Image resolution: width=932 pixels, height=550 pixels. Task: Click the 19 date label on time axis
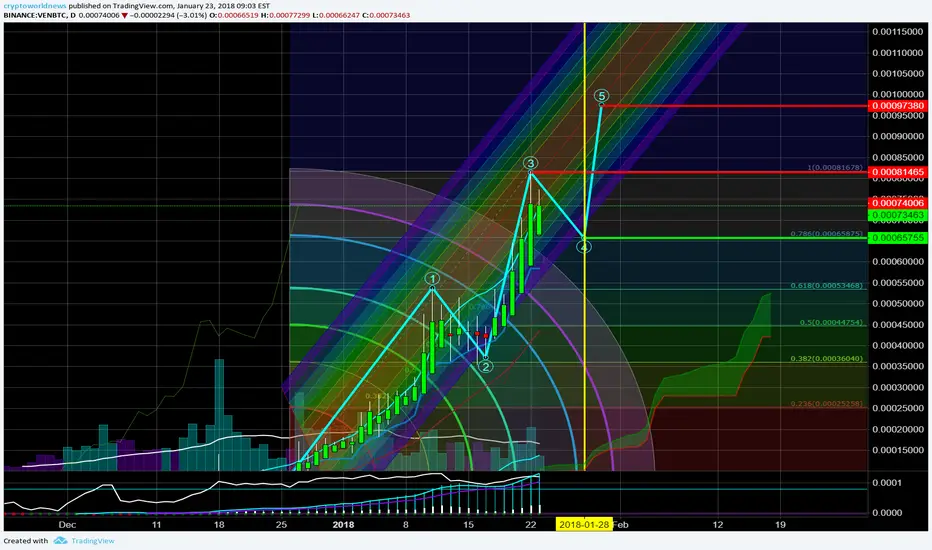tap(780, 524)
